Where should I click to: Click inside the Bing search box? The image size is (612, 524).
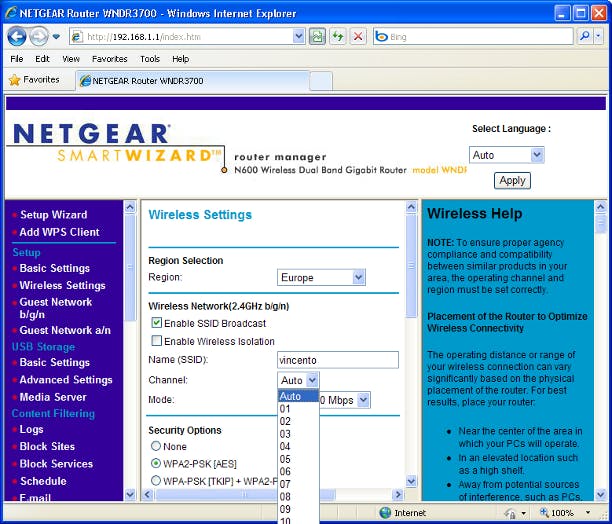coord(473,37)
